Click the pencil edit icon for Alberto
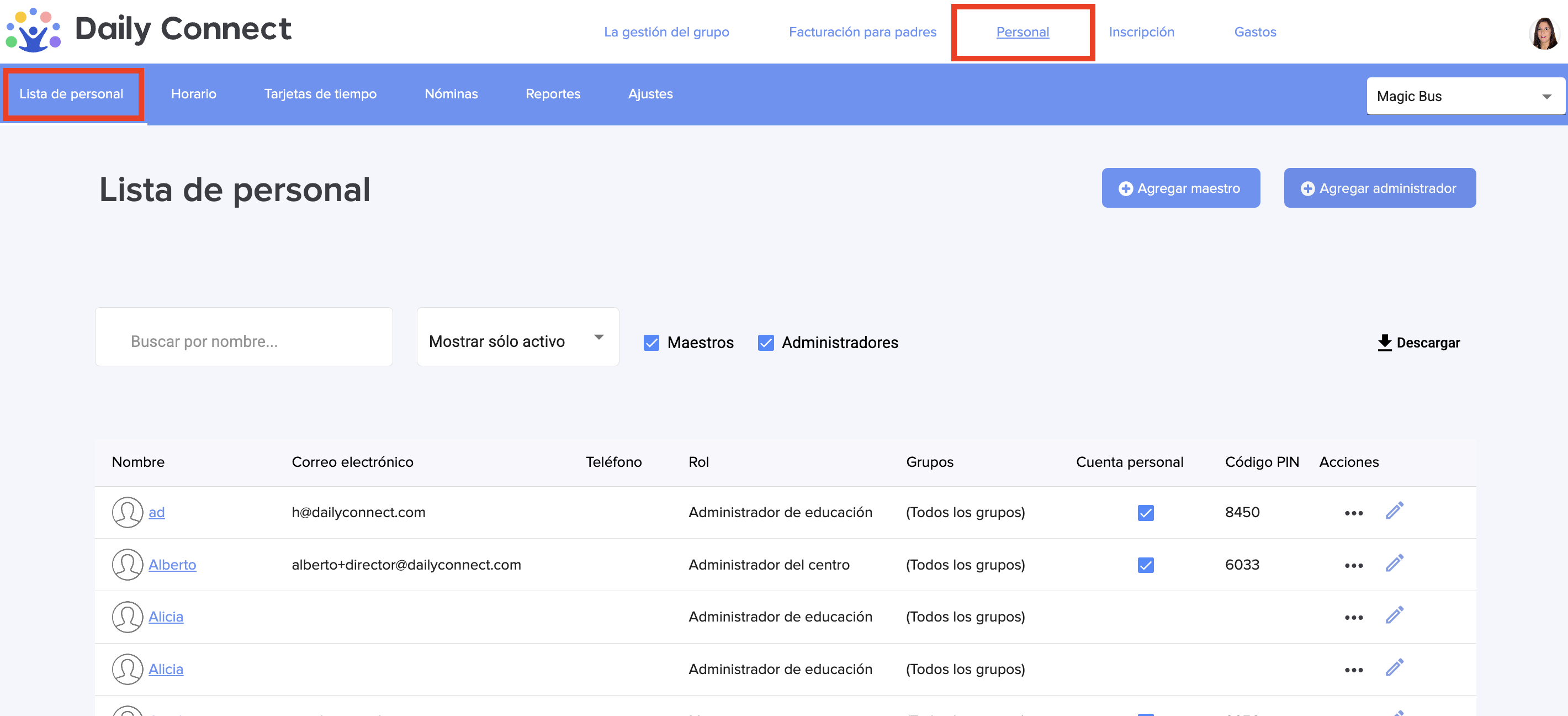This screenshot has height=716, width=1568. point(1394,563)
